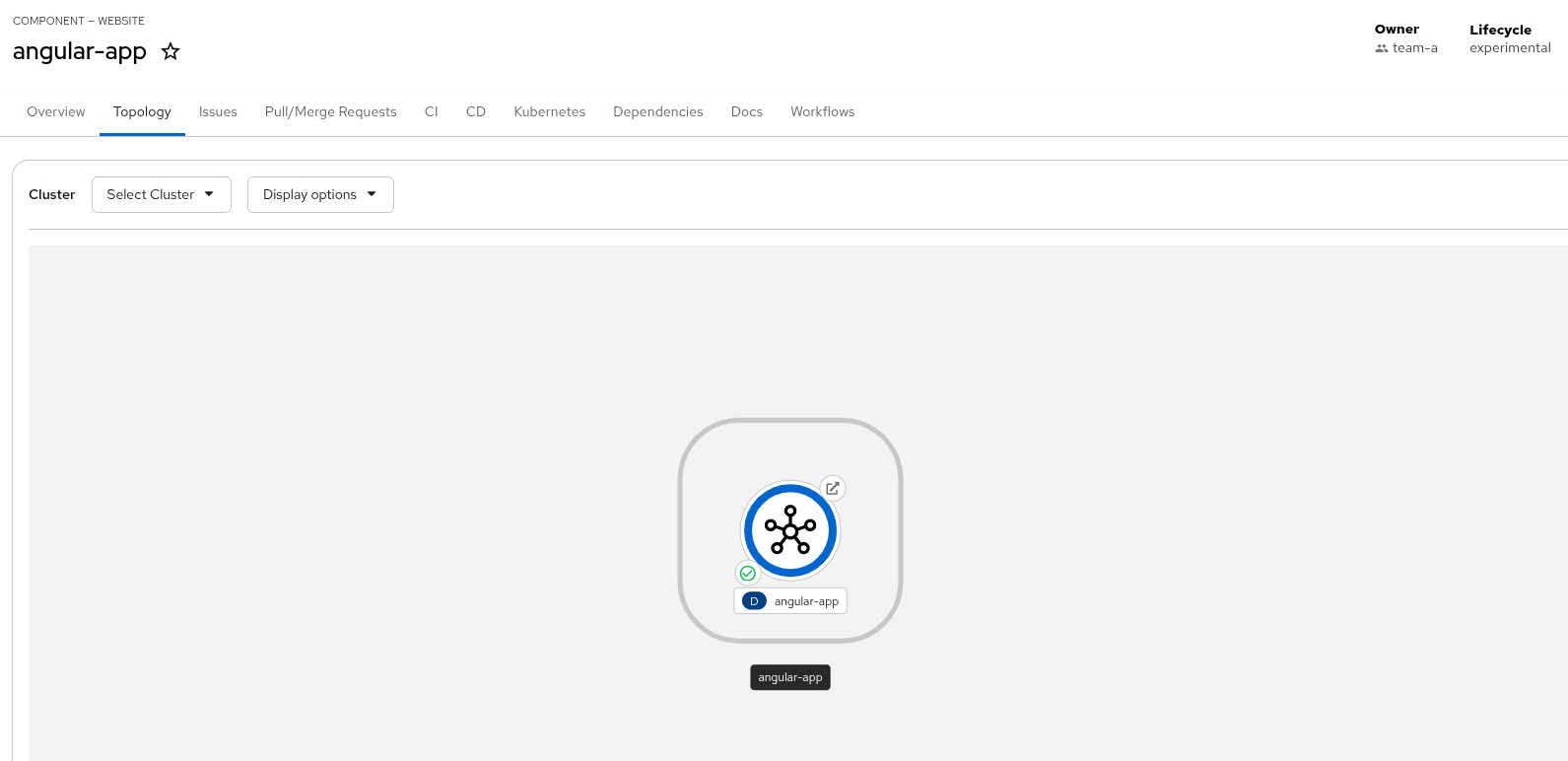The image size is (1568, 761).
Task: Open the CI tab
Action: pyautogui.click(x=432, y=112)
